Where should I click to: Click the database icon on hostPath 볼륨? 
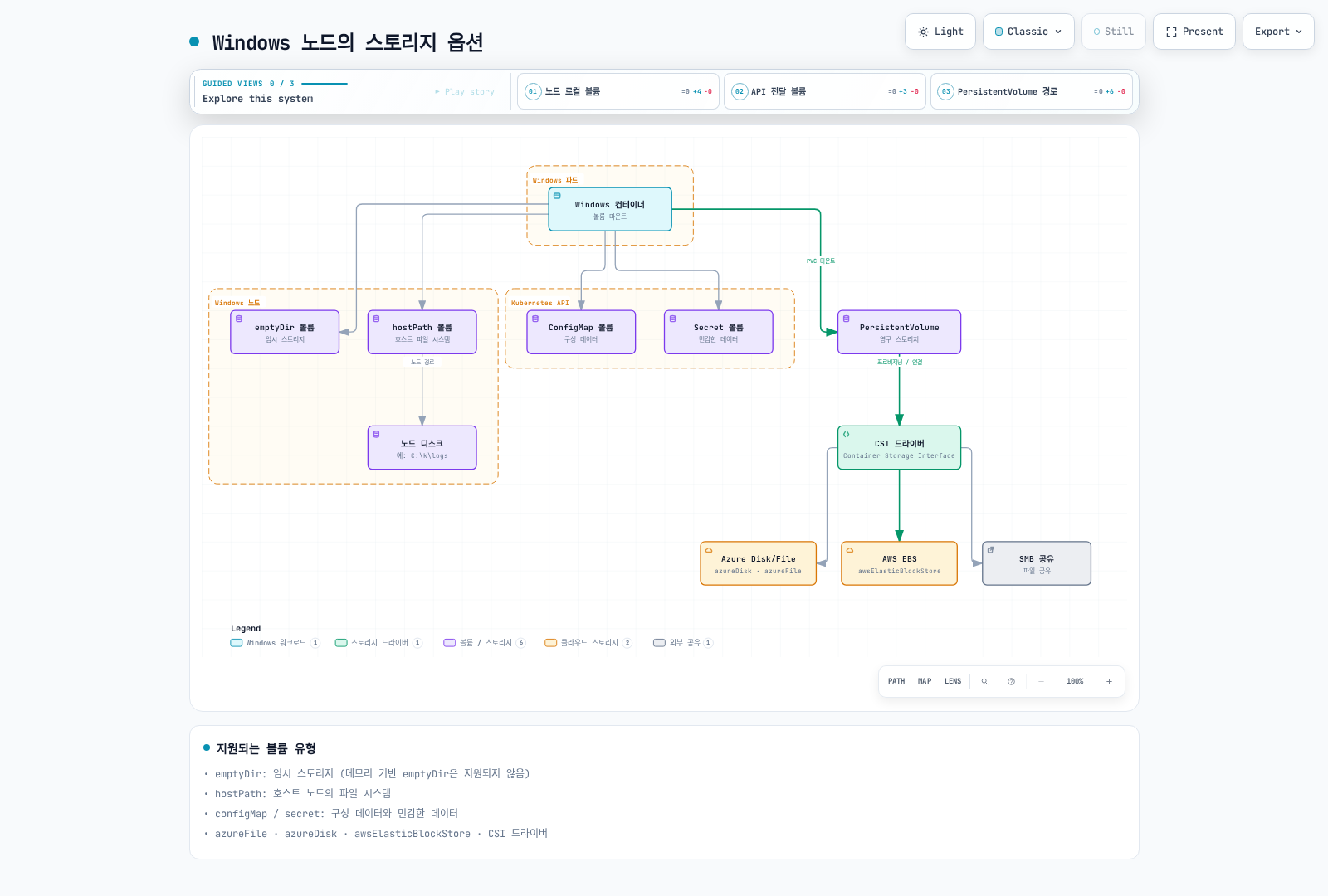pyautogui.click(x=376, y=319)
